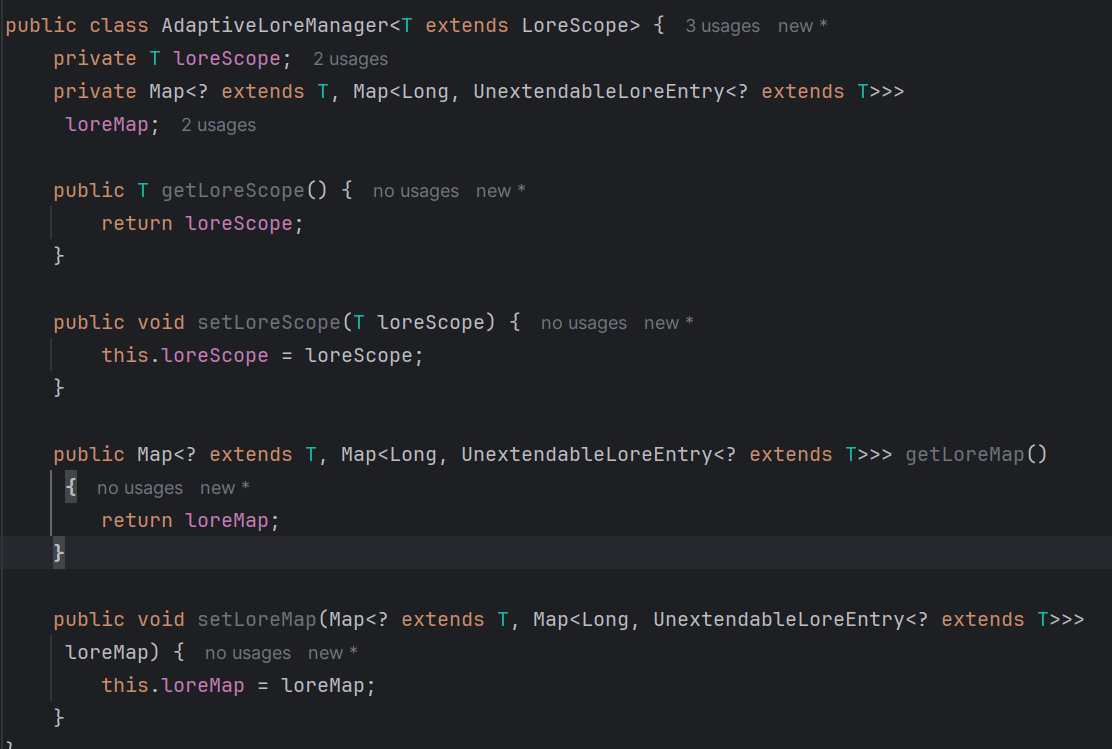This screenshot has height=749, width=1112.
Task: Show the '2 usages' of the loreScope field
Action: coord(350,59)
